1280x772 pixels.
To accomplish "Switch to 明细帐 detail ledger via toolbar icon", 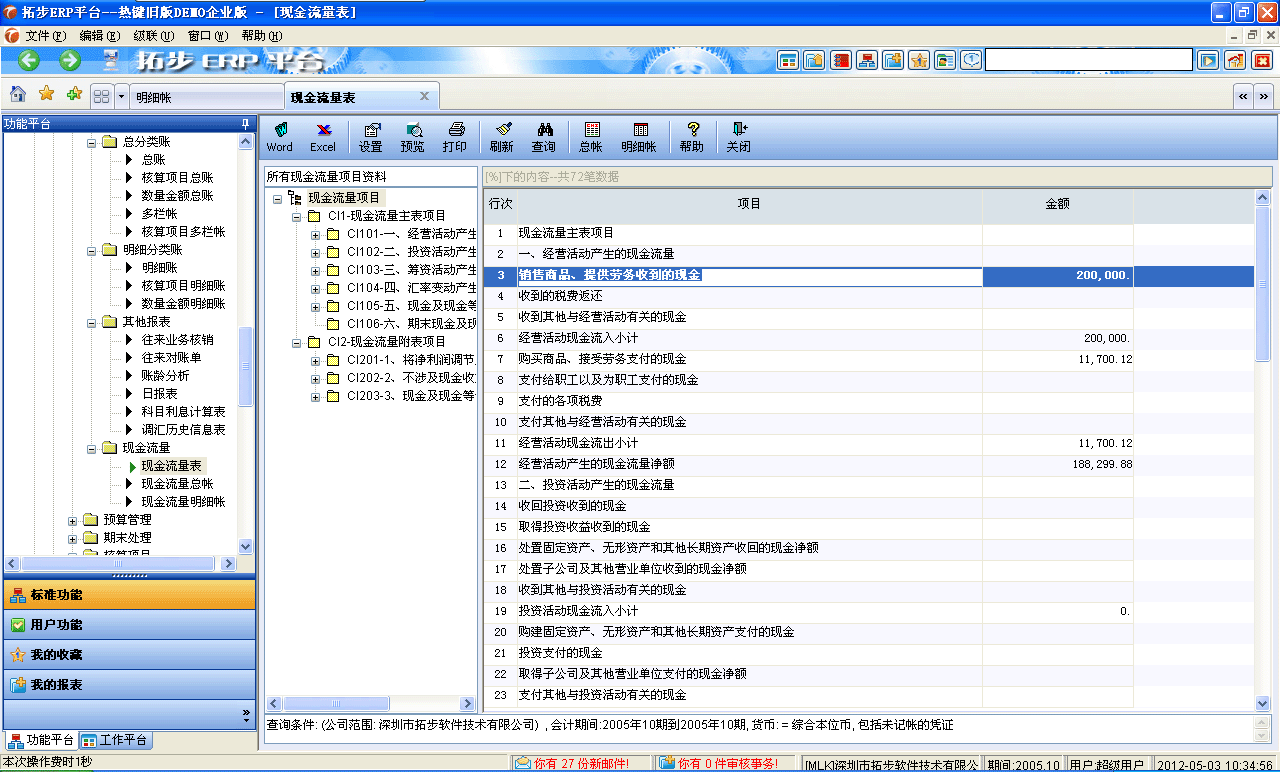I will (640, 137).
